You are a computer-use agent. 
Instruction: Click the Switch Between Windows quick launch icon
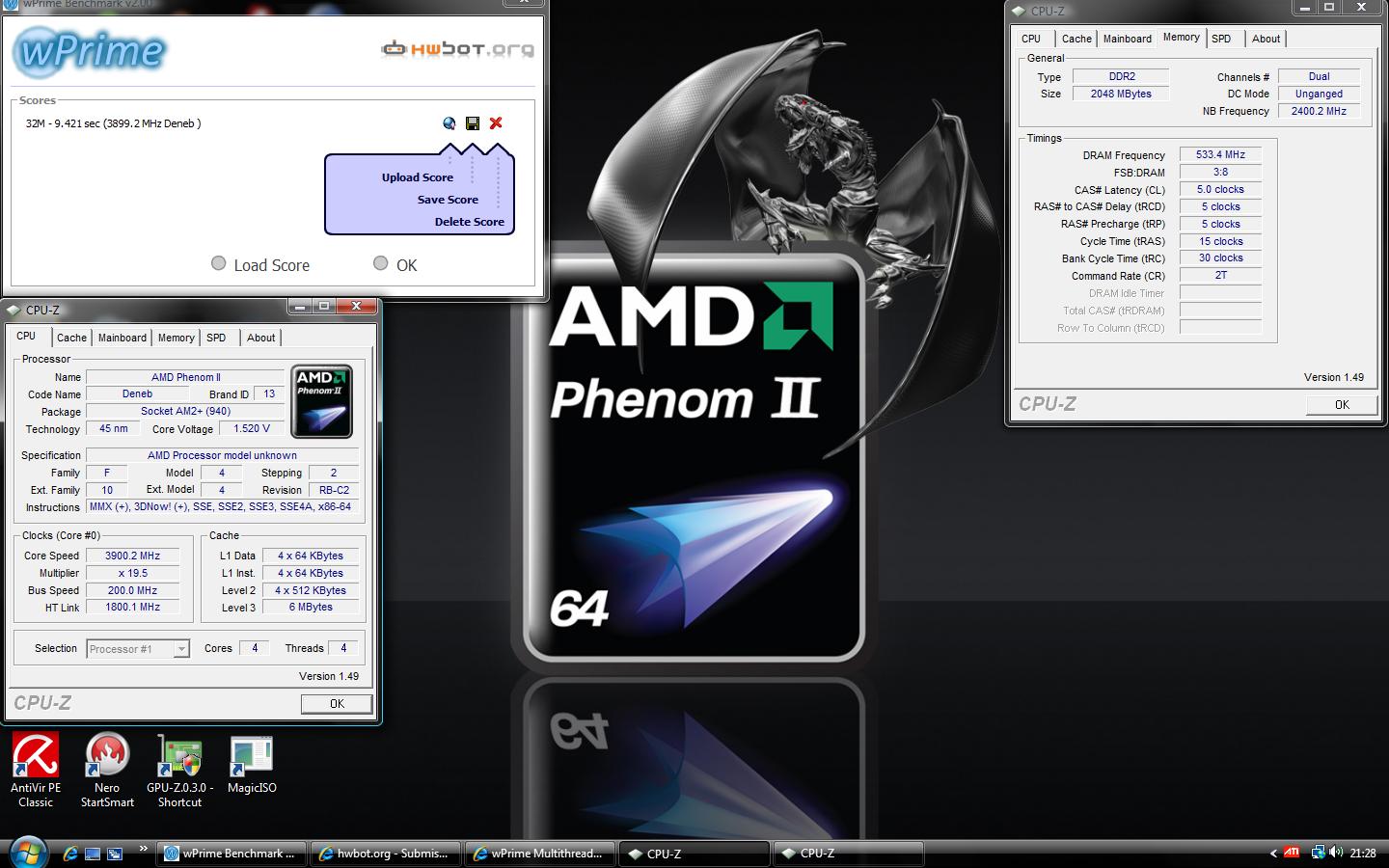point(115,854)
